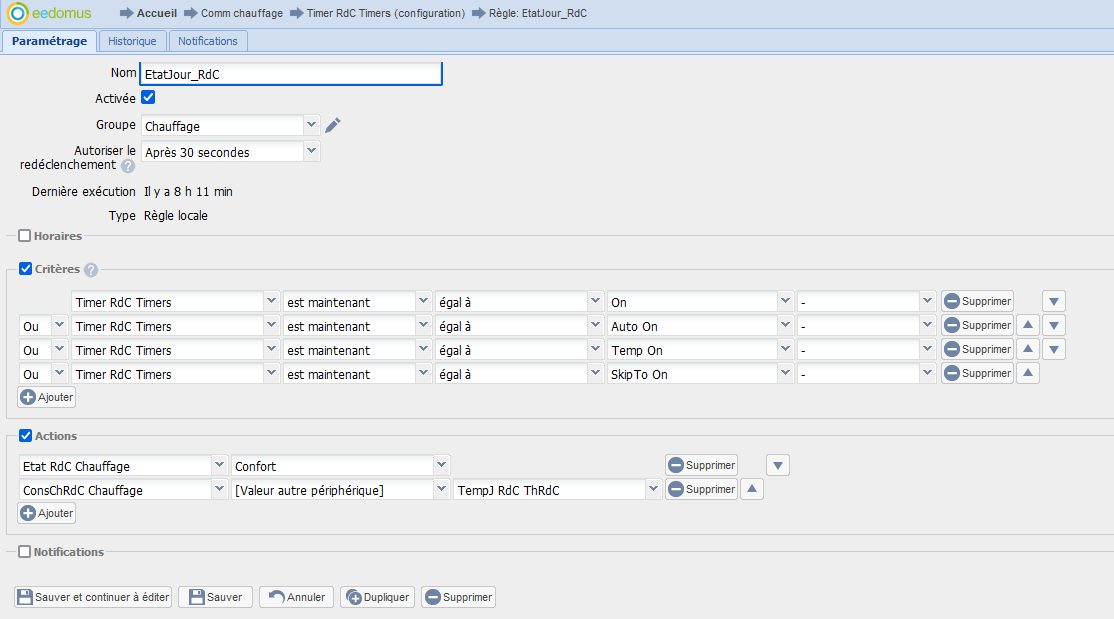Open the Critères help question mark
This screenshot has width=1114, height=619.
click(x=91, y=270)
